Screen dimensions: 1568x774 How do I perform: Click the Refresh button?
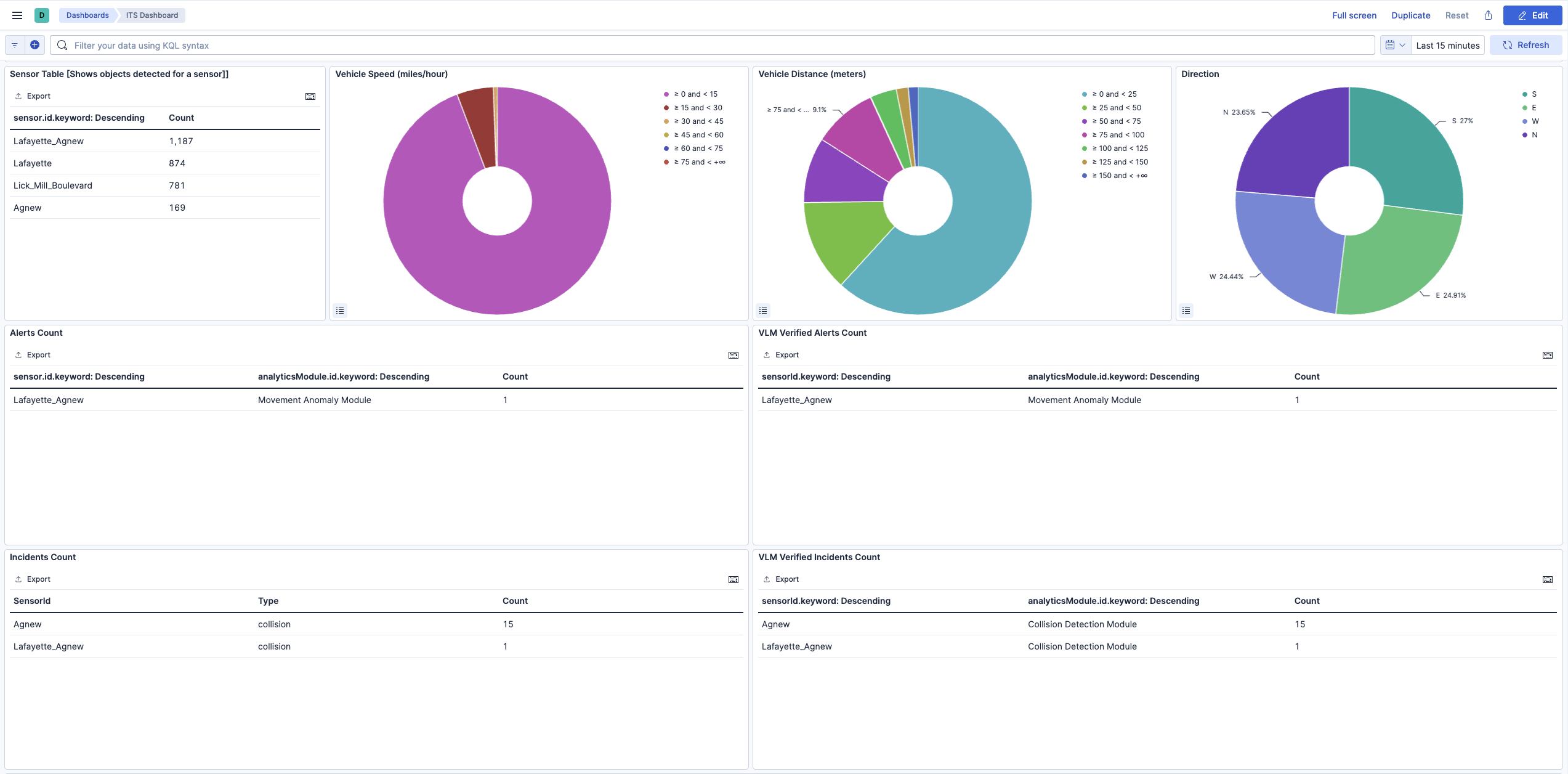pyautogui.click(x=1526, y=44)
